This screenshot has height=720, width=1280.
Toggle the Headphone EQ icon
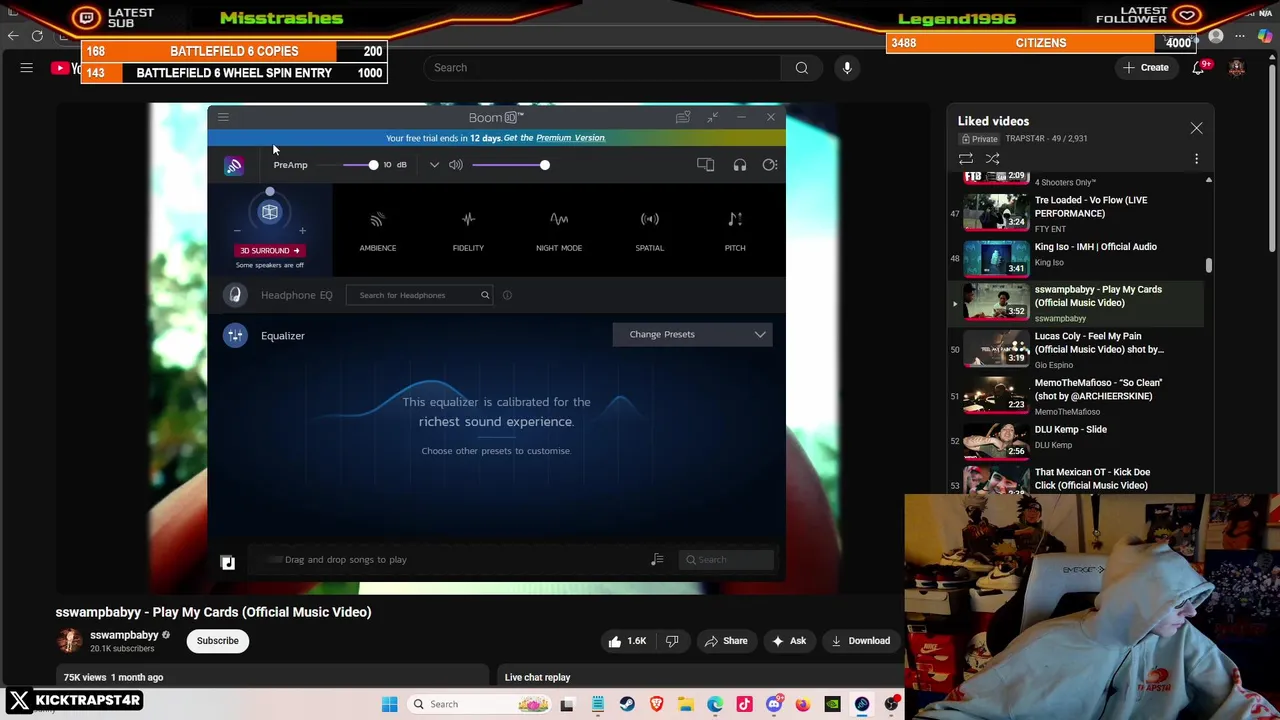pyautogui.click(x=235, y=295)
